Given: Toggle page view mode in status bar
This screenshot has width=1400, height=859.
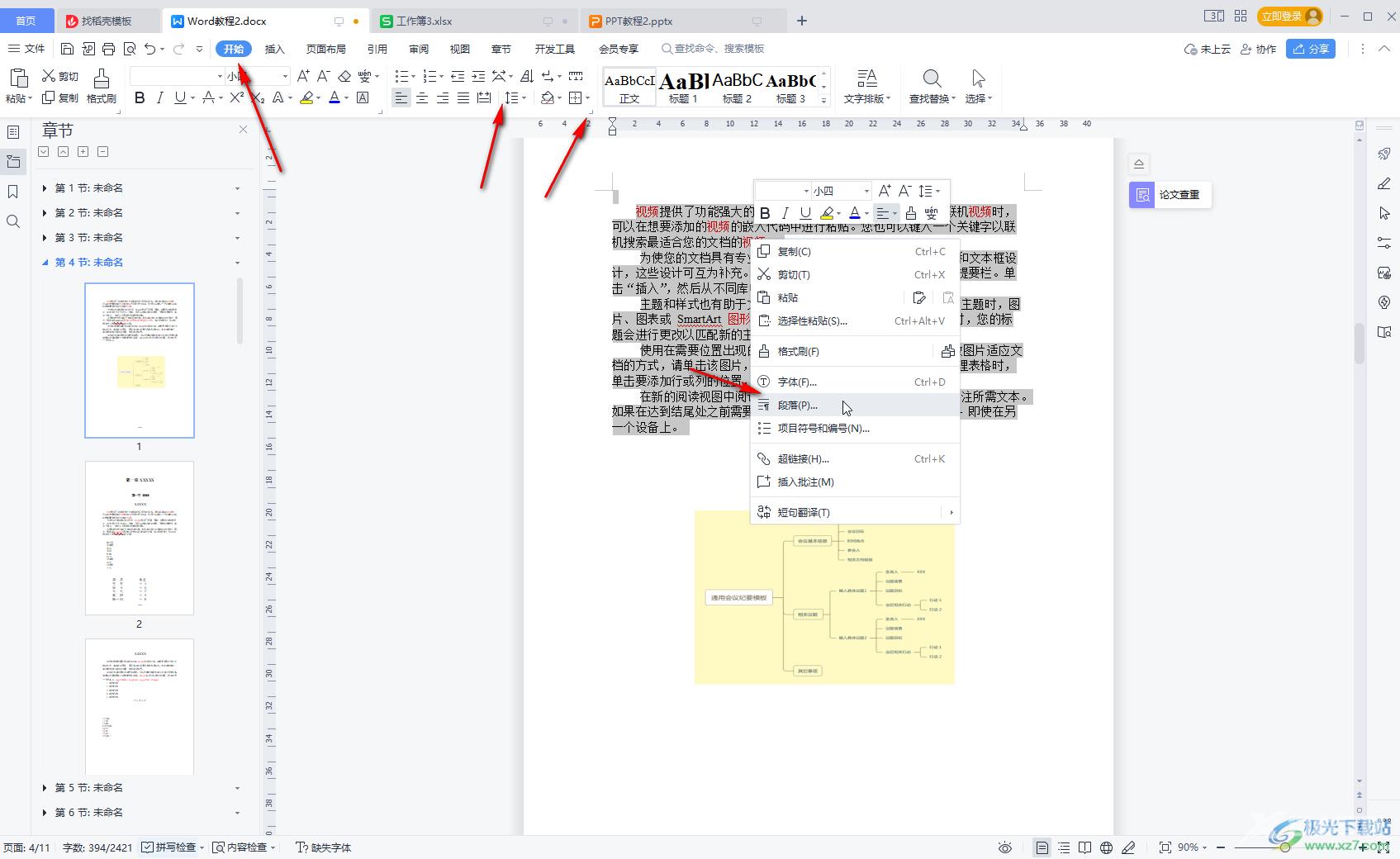Looking at the screenshot, I should [x=1042, y=847].
